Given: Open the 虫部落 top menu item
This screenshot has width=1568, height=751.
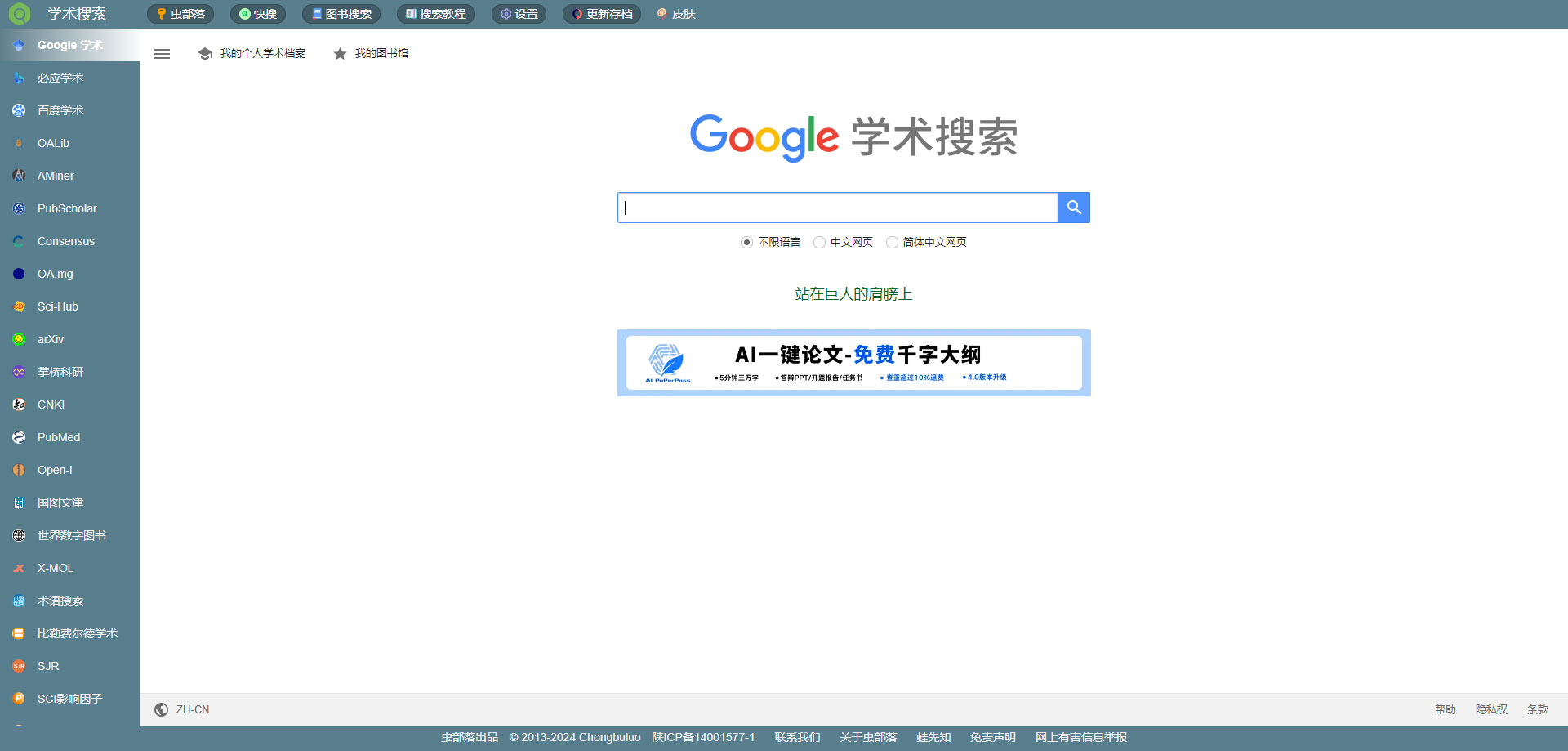Looking at the screenshot, I should click(x=180, y=14).
